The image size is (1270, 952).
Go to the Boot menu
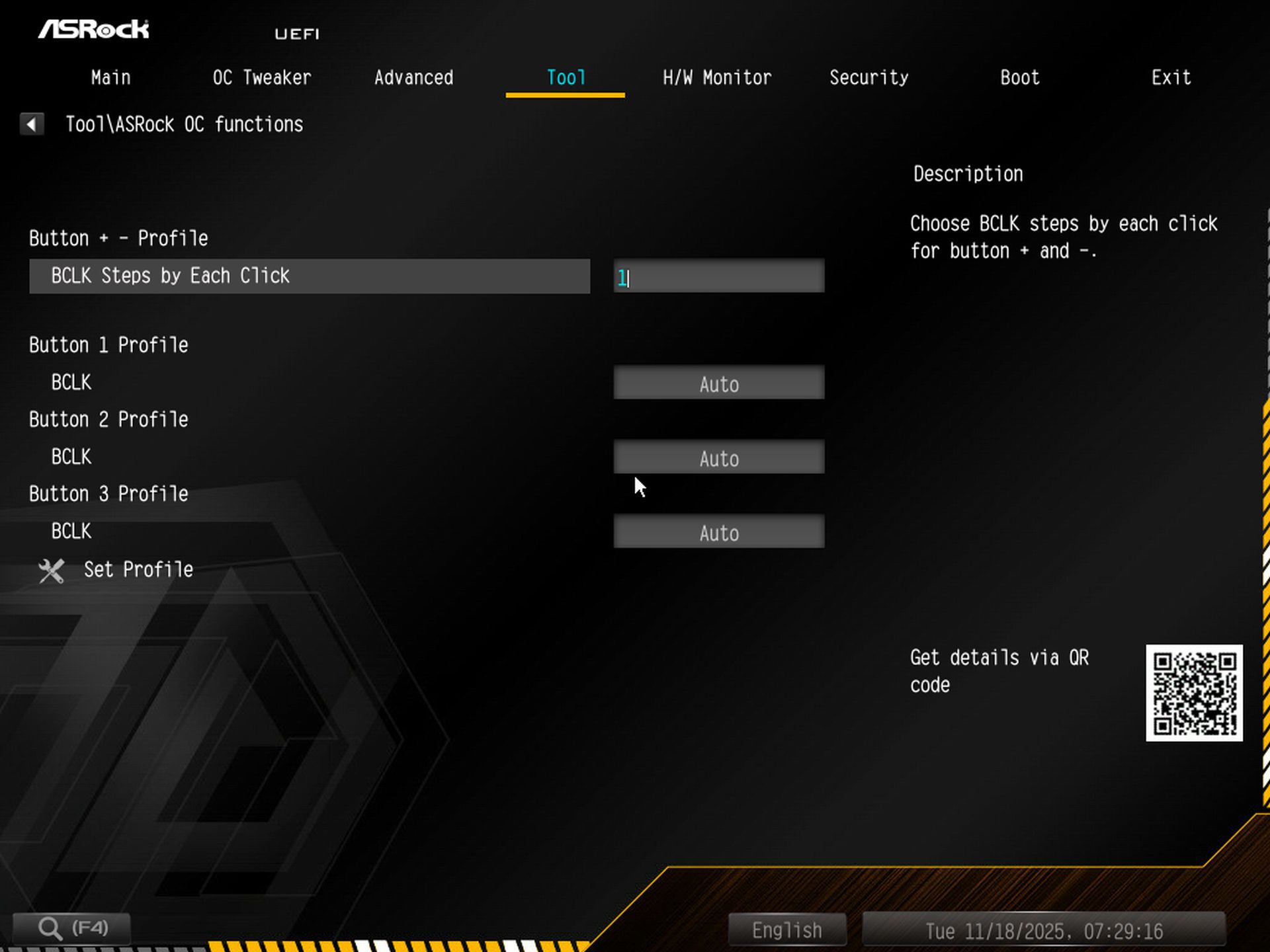[x=1019, y=77]
